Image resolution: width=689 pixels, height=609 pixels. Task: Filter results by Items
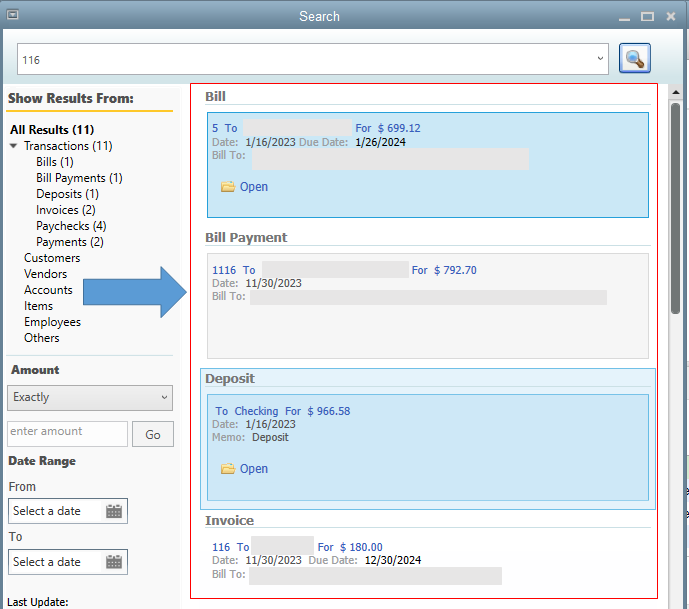[x=38, y=306]
